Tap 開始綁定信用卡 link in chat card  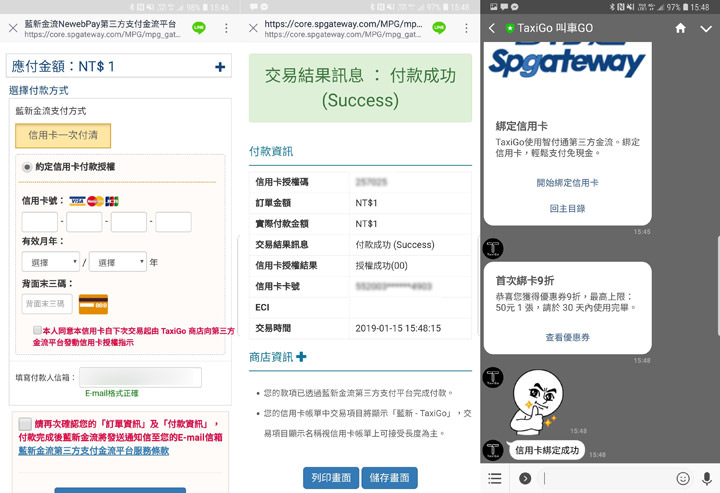tap(568, 183)
